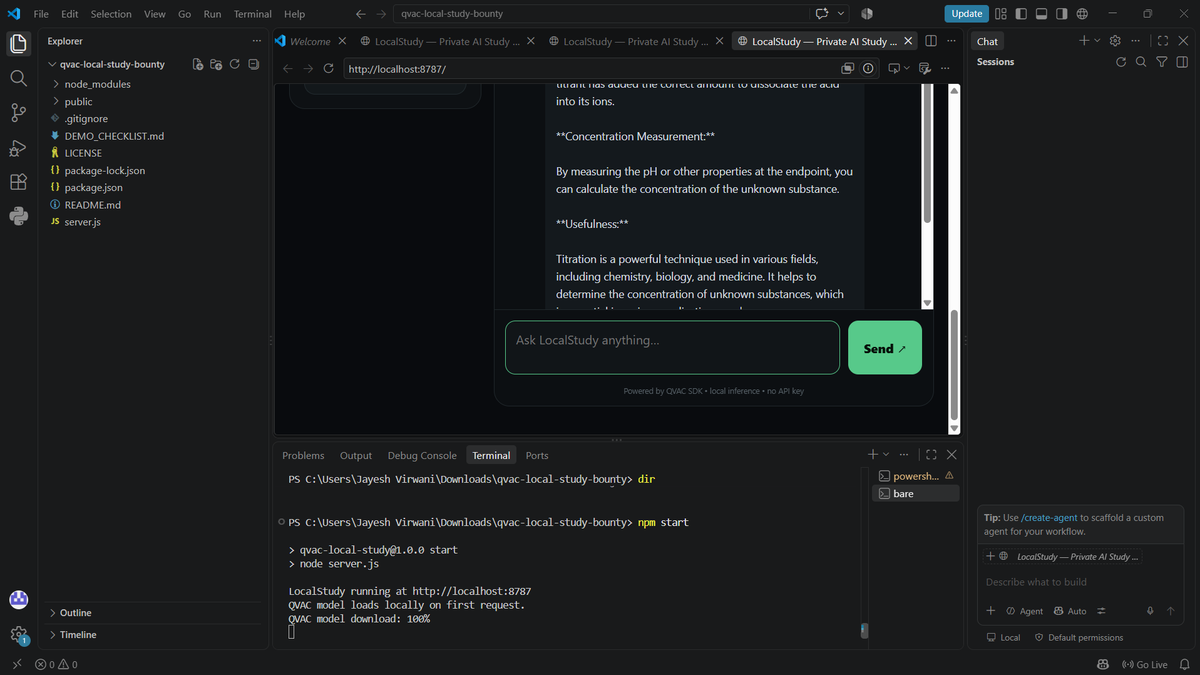Viewport: 1200px width, 675px height.
Task: Refresh the chat Sessions list
Action: pyautogui.click(x=1121, y=62)
